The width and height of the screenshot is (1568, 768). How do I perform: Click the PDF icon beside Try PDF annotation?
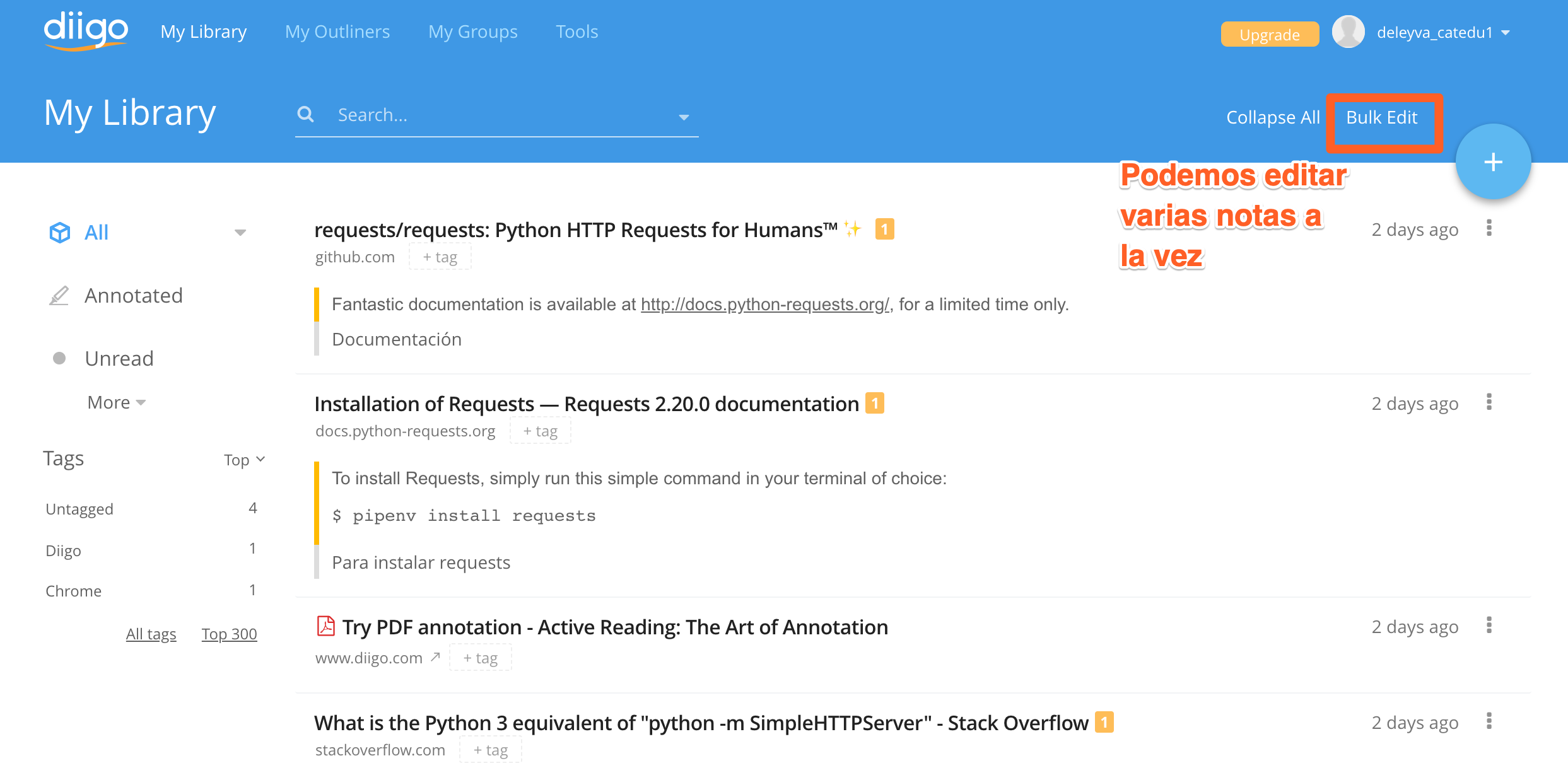[325, 626]
